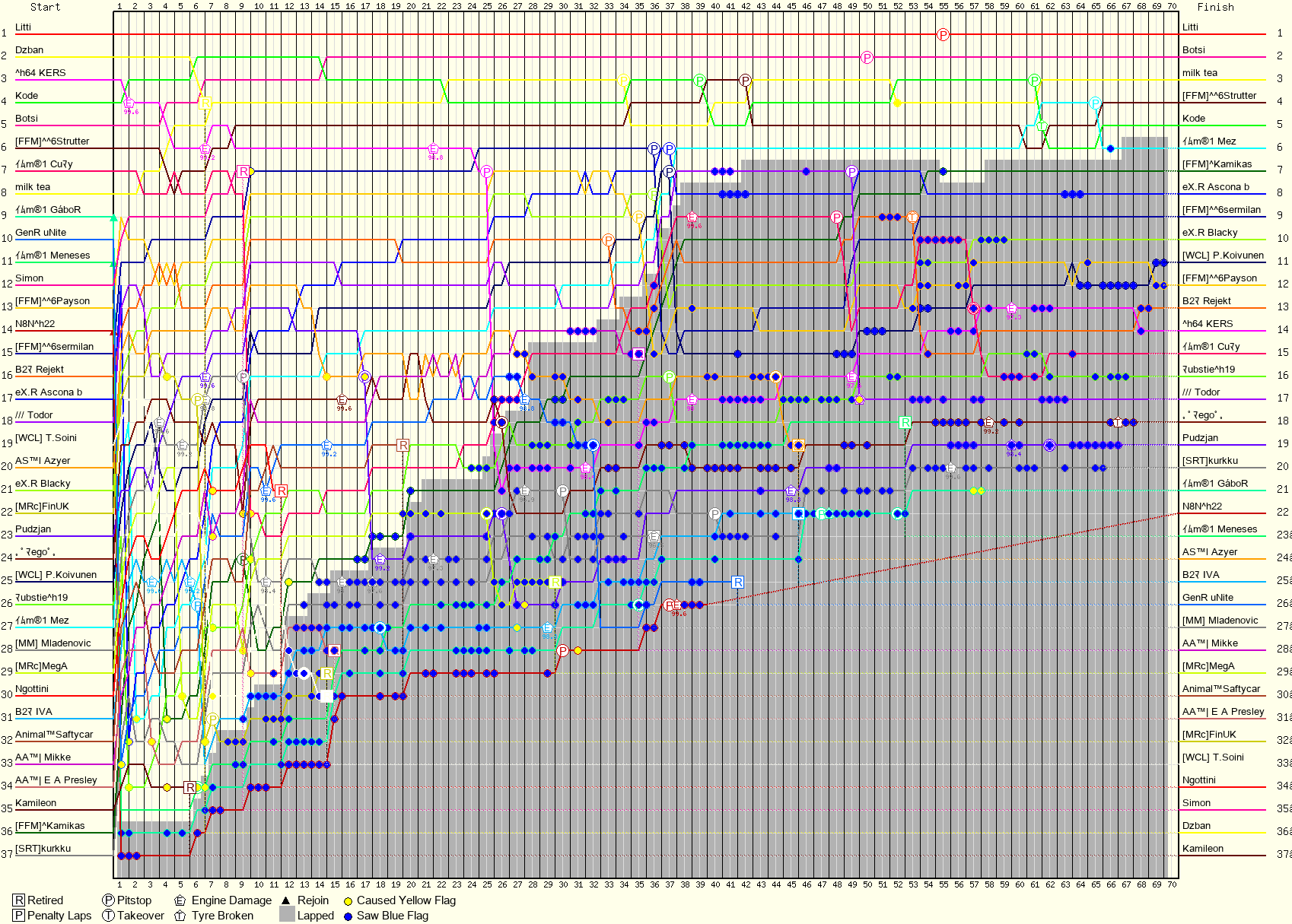Click the Takeover circled-T legend icon
1292x924 pixels.
tap(108, 916)
